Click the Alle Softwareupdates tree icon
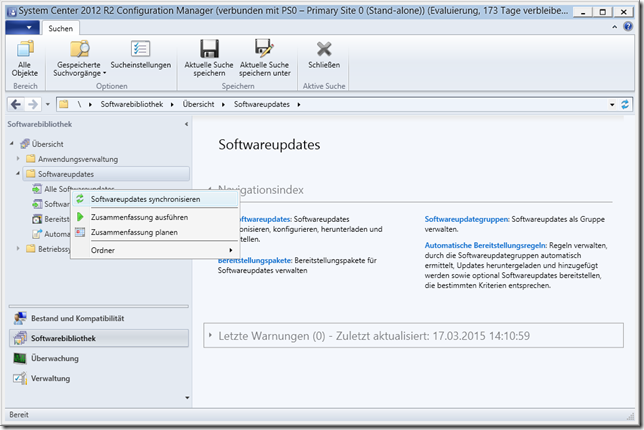 37,189
